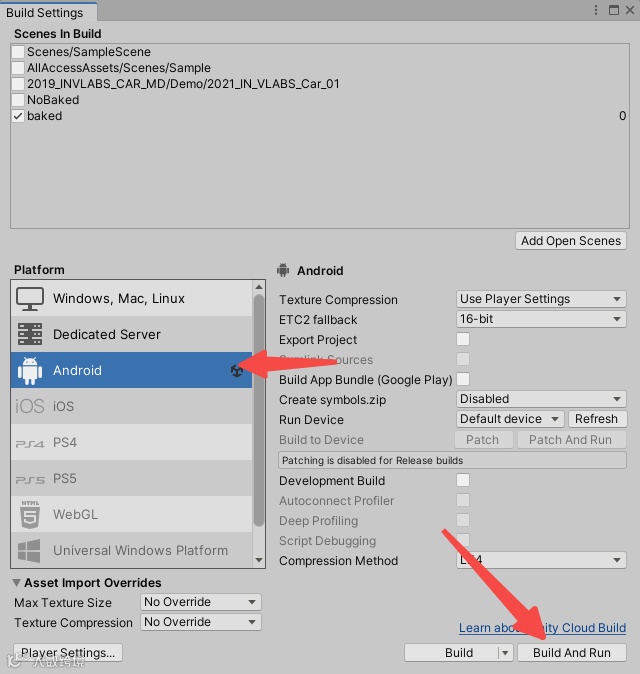The height and width of the screenshot is (674, 640).
Task: Click the Refresh devices button
Action: tap(597, 419)
